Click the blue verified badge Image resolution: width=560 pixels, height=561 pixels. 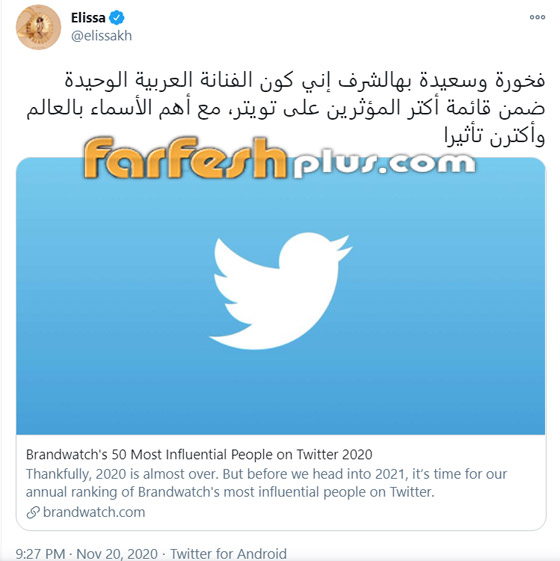117,18
